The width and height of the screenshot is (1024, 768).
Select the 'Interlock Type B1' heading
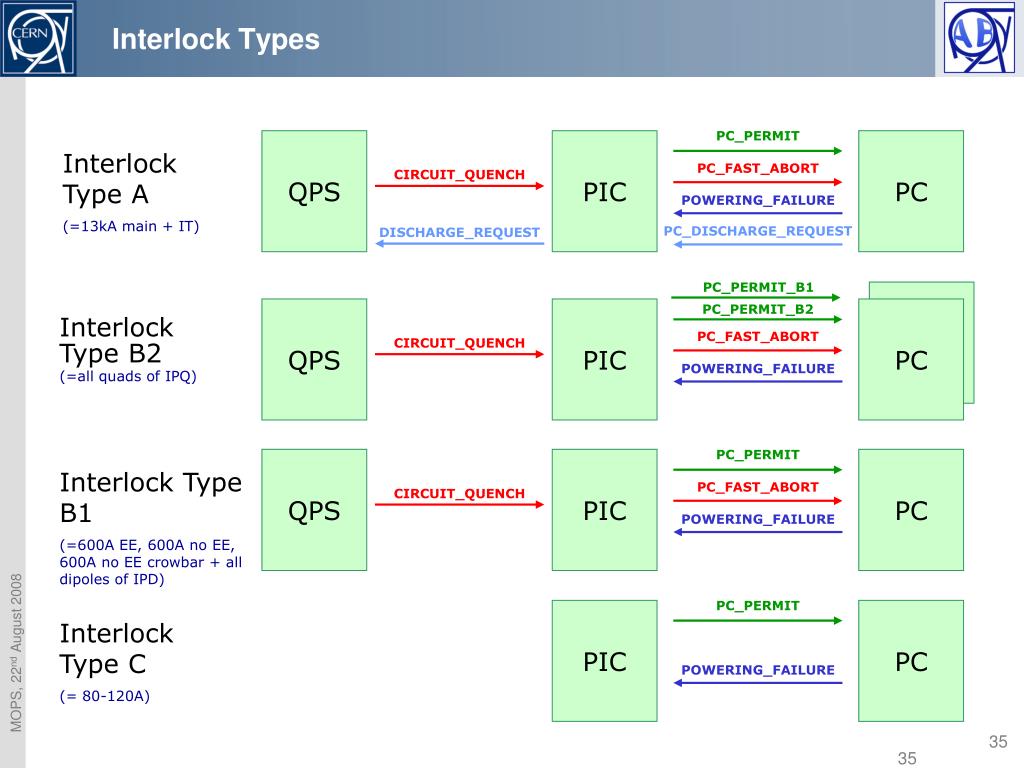151,498
